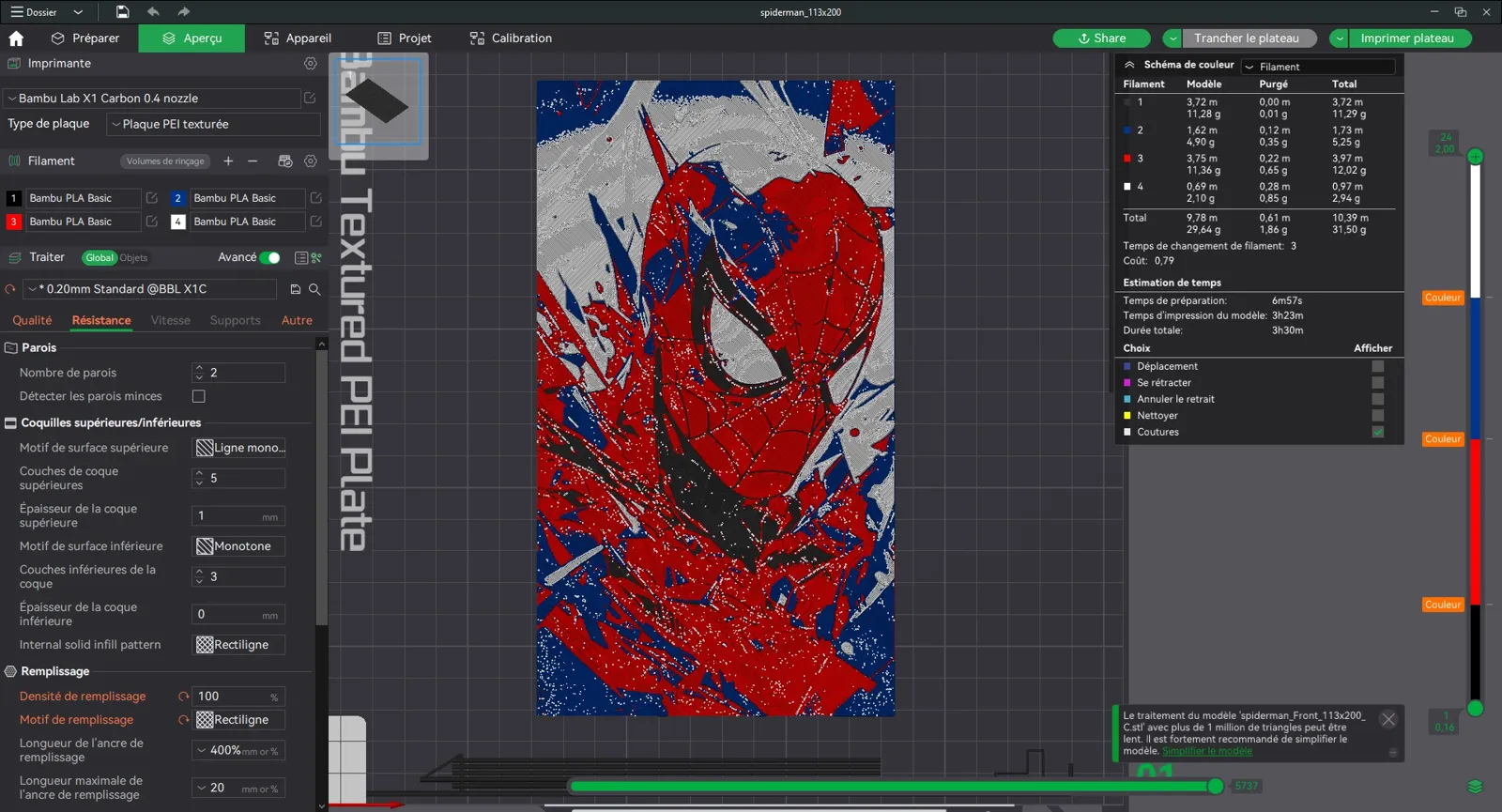The width and height of the screenshot is (1502, 812).
Task: Reset Densité de remplissage to default
Action: [x=184, y=697]
